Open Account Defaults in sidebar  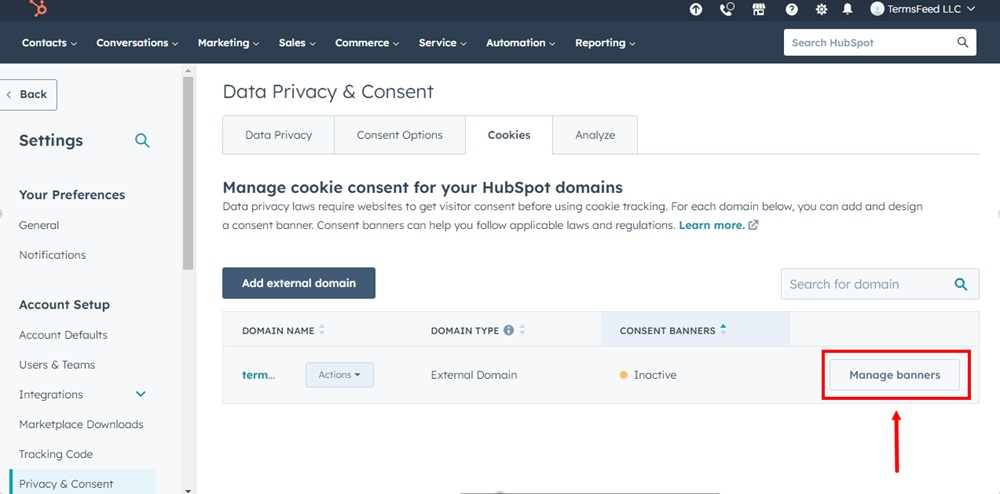point(63,335)
